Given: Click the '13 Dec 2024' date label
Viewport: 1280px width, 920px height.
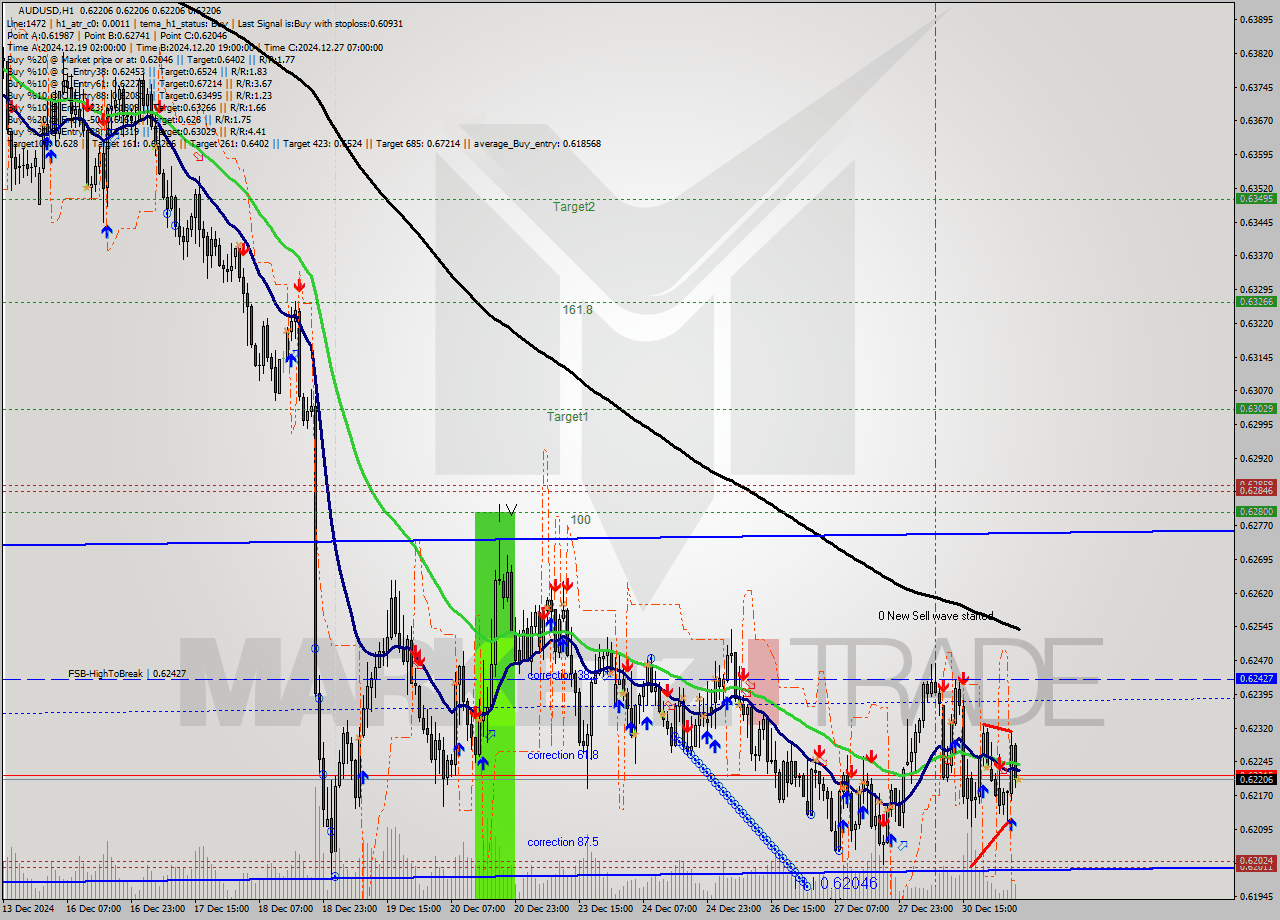Looking at the screenshot, I should [x=30, y=910].
